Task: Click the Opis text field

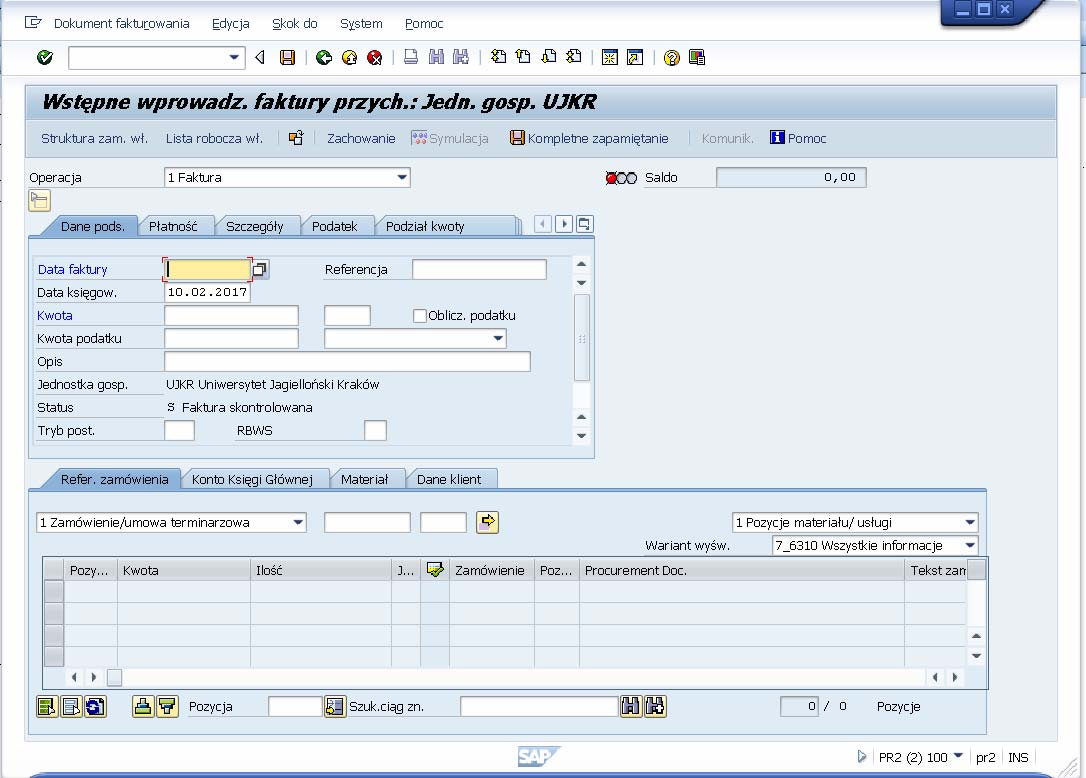Action: click(x=348, y=362)
